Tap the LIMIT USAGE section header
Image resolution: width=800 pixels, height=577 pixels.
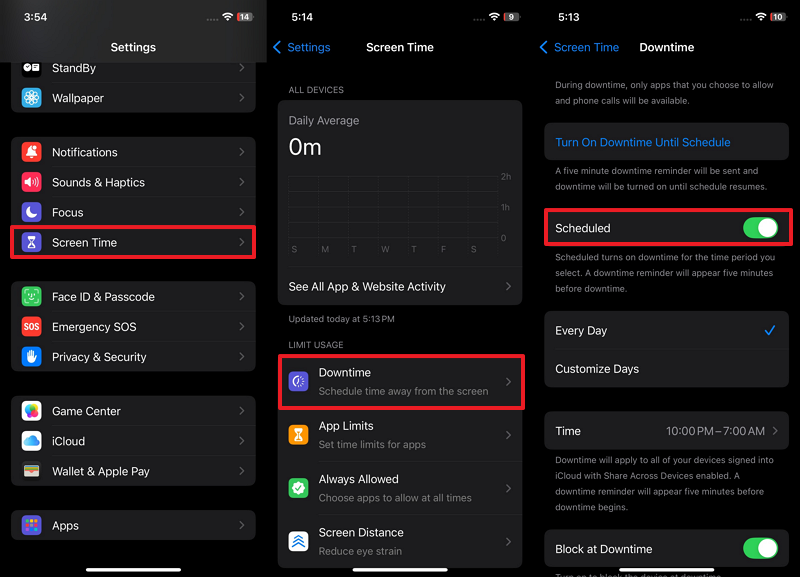coord(316,345)
